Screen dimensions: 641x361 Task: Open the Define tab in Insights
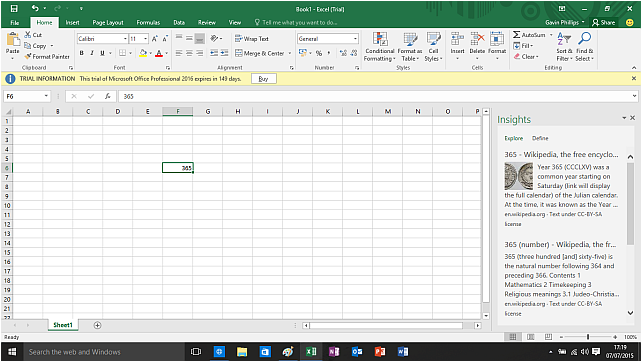540,138
